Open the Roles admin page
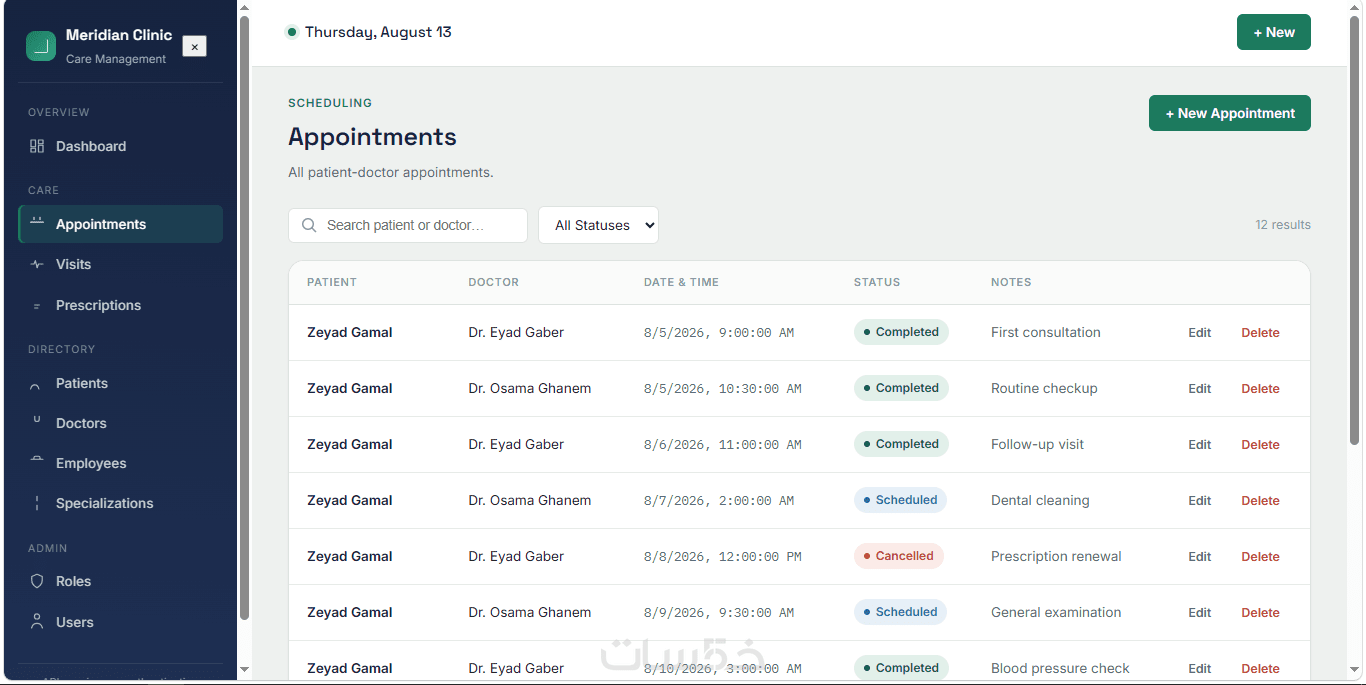 click(x=120, y=581)
